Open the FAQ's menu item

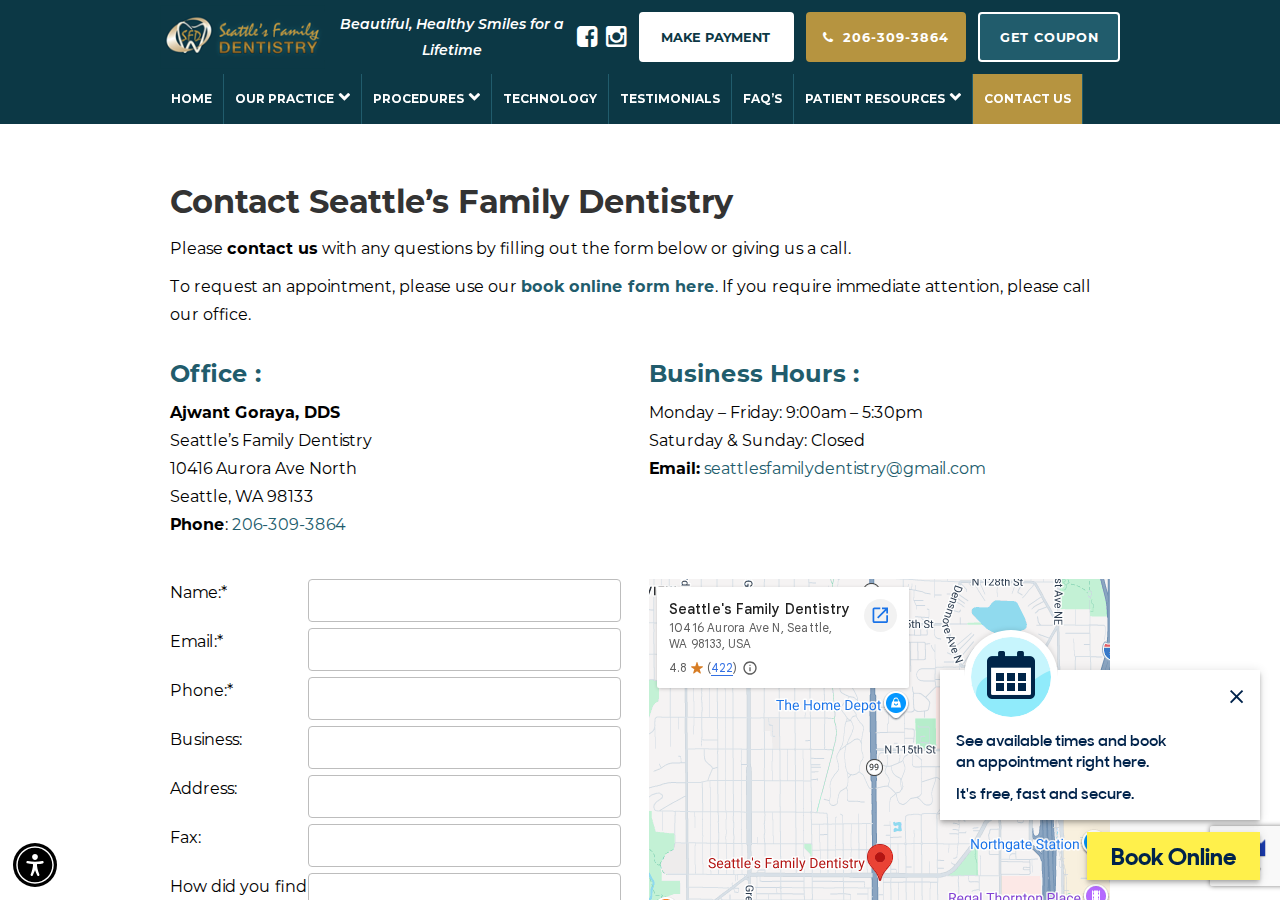click(762, 99)
